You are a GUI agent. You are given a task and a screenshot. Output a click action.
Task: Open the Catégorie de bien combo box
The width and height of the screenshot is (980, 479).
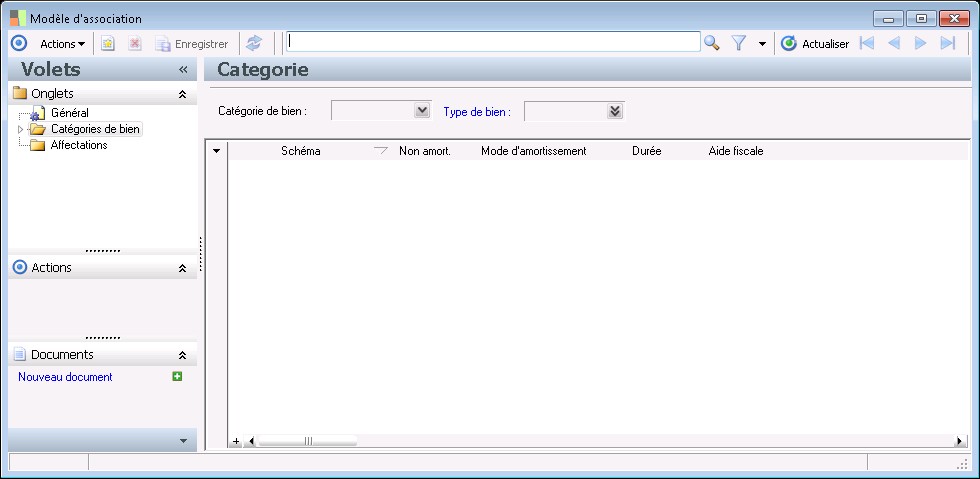click(422, 111)
